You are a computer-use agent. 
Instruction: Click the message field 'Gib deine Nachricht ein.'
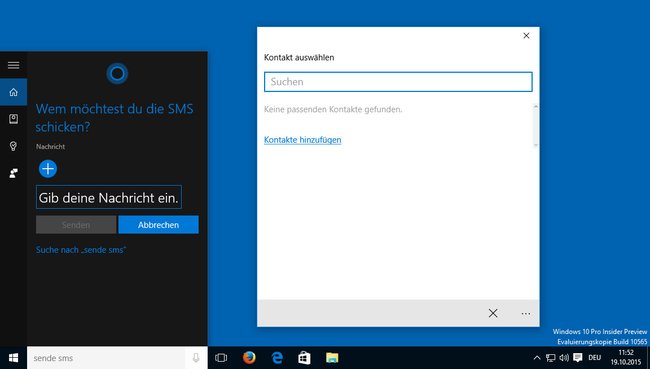tap(109, 197)
